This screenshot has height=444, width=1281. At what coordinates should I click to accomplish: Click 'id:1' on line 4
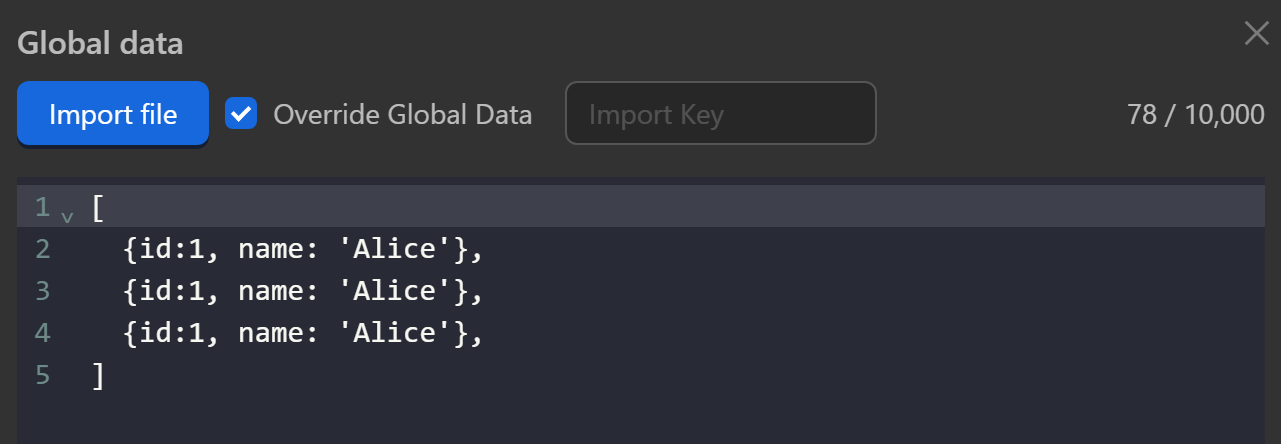pos(175,333)
